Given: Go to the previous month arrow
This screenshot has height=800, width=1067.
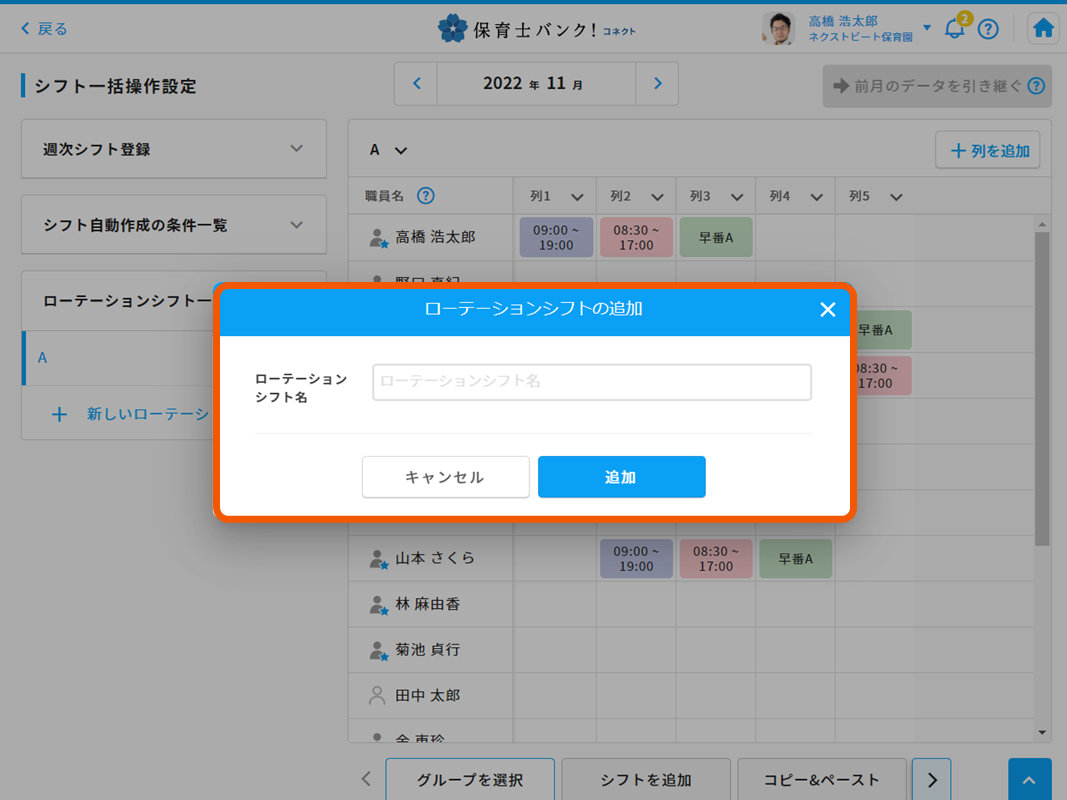Looking at the screenshot, I should [x=417, y=84].
